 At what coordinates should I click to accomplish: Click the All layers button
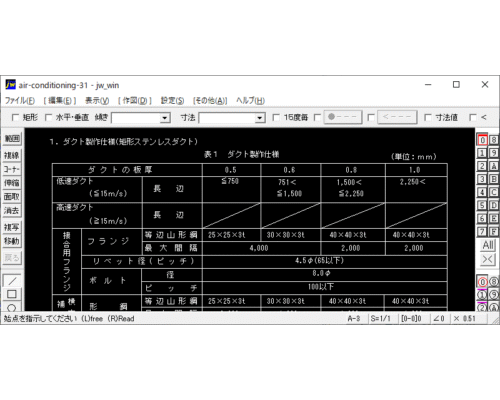(x=488, y=245)
